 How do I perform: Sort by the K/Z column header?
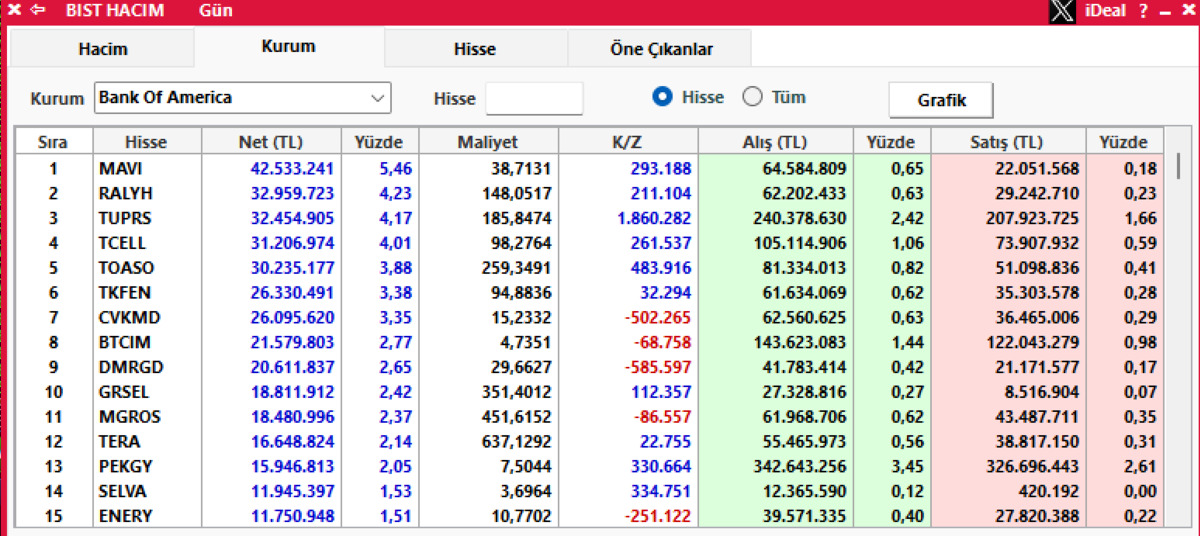pos(628,142)
